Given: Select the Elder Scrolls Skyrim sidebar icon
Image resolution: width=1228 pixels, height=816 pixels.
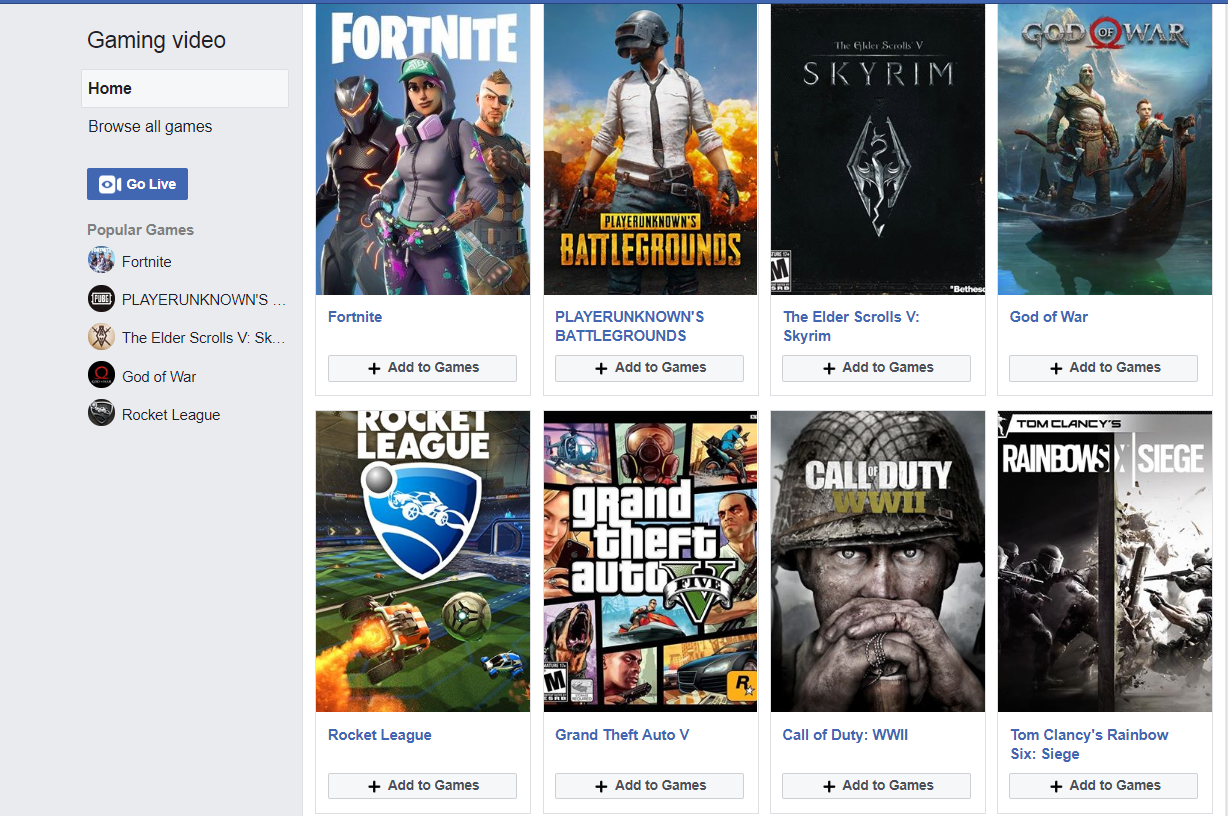Looking at the screenshot, I should (x=101, y=337).
